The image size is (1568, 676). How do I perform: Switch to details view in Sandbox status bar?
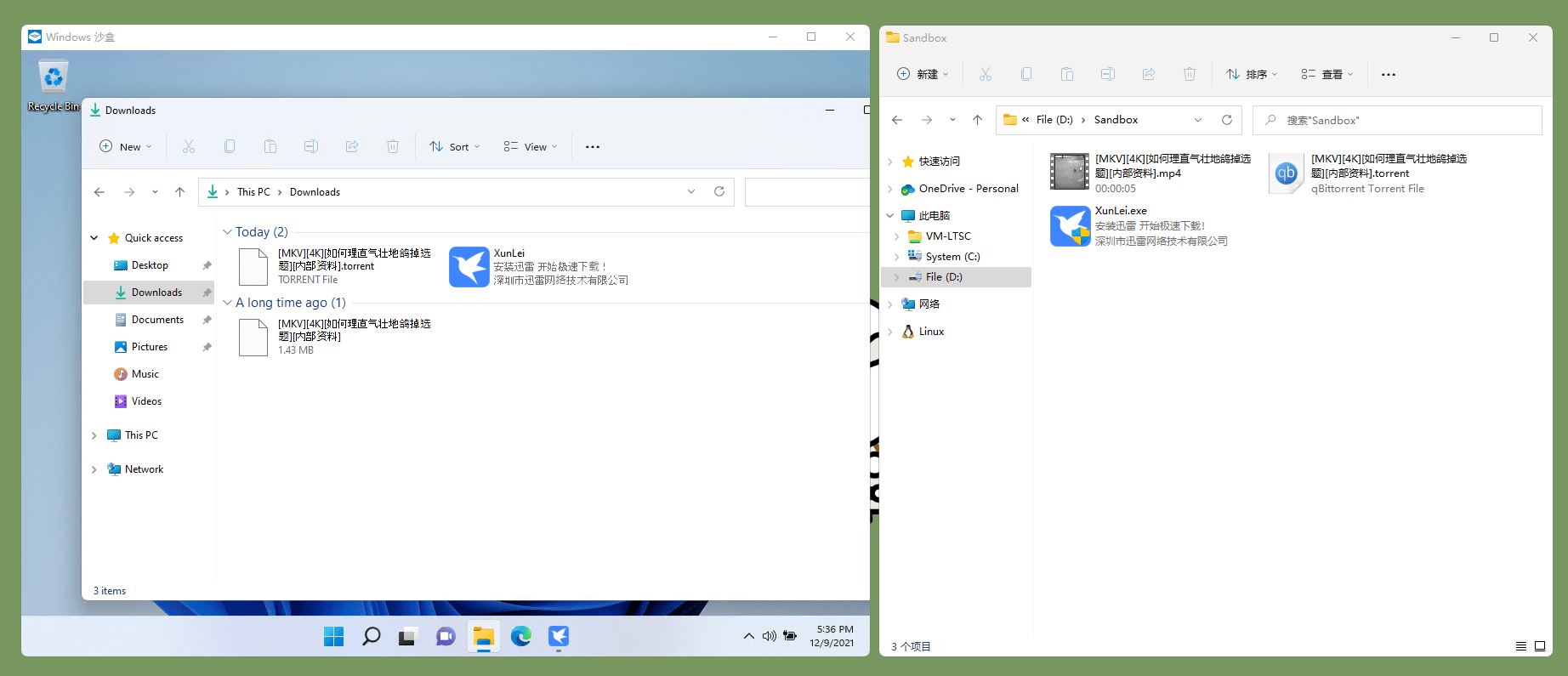(x=1521, y=646)
